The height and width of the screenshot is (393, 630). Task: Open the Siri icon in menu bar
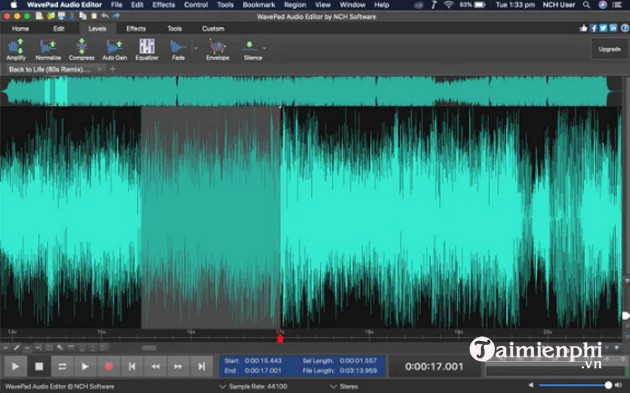point(603,5)
